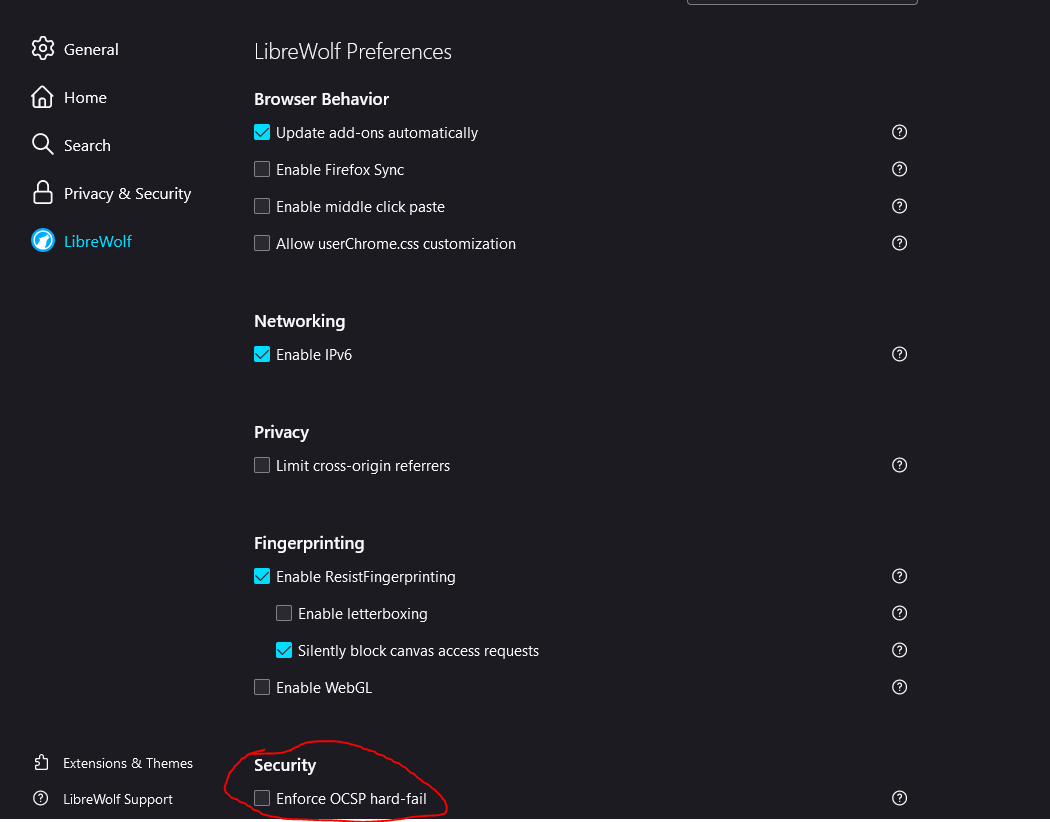The width and height of the screenshot is (1050, 822).
Task: Click Silently block canvas access requests label
Action: point(419,650)
